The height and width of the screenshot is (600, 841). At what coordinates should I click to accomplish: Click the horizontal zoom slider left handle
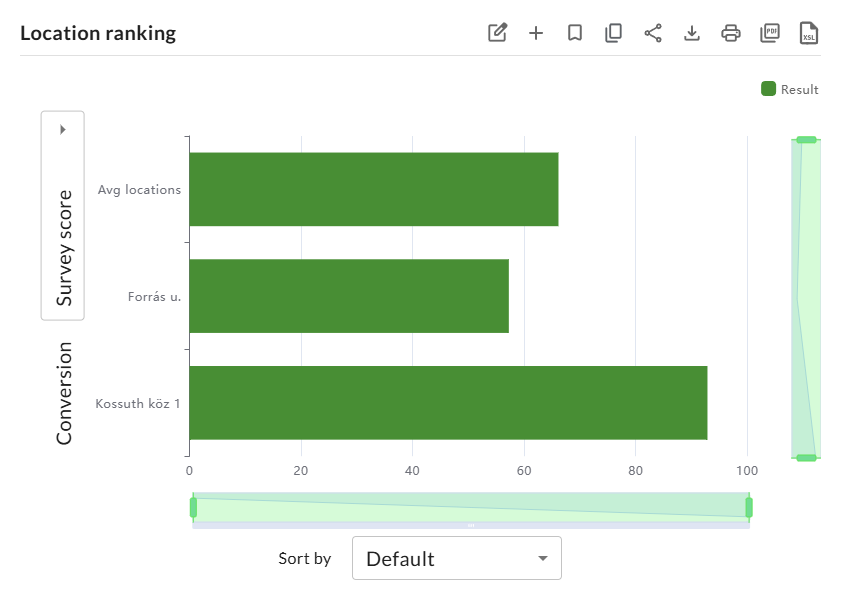(193, 508)
